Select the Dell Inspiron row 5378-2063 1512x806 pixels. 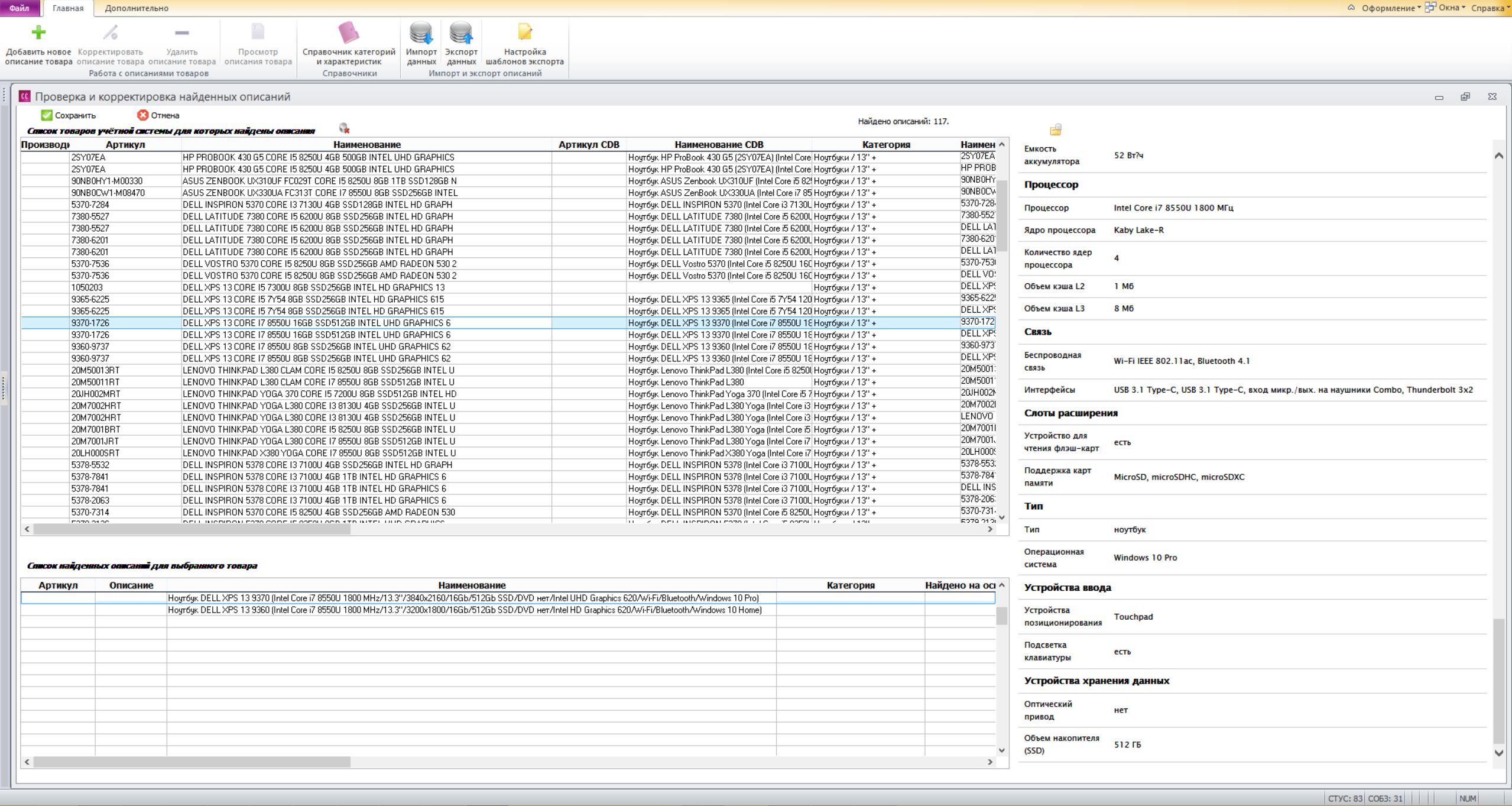pyautogui.click(x=508, y=500)
